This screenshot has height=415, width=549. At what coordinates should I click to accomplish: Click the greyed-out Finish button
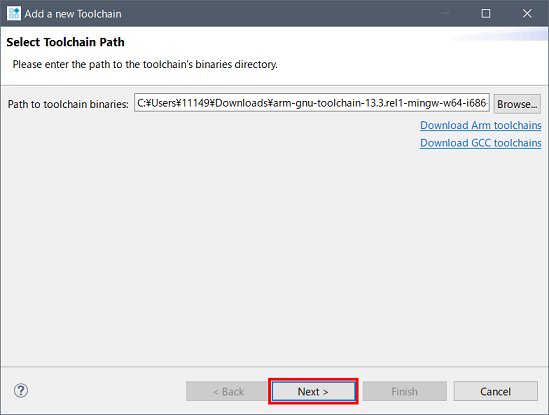[x=404, y=391]
